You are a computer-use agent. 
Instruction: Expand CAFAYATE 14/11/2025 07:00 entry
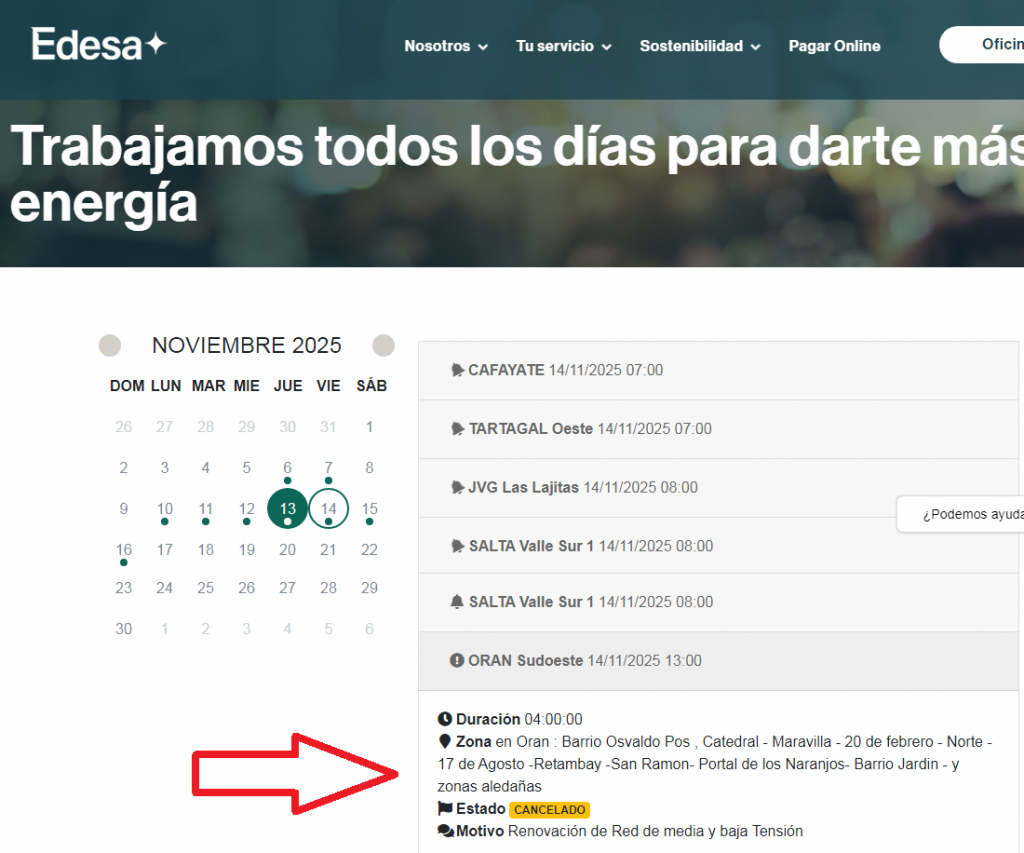pyautogui.click(x=718, y=370)
